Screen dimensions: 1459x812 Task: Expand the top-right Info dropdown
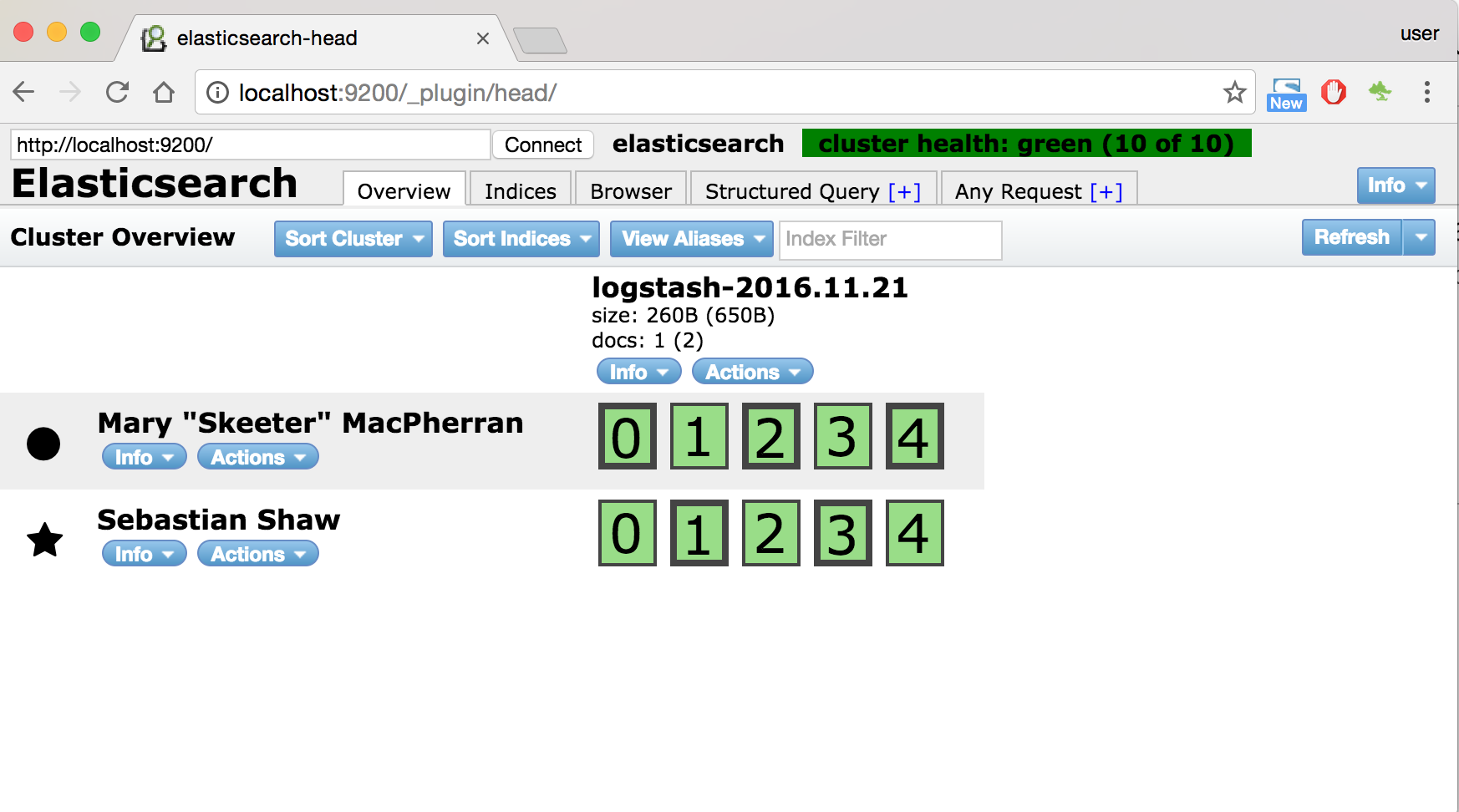(1395, 185)
